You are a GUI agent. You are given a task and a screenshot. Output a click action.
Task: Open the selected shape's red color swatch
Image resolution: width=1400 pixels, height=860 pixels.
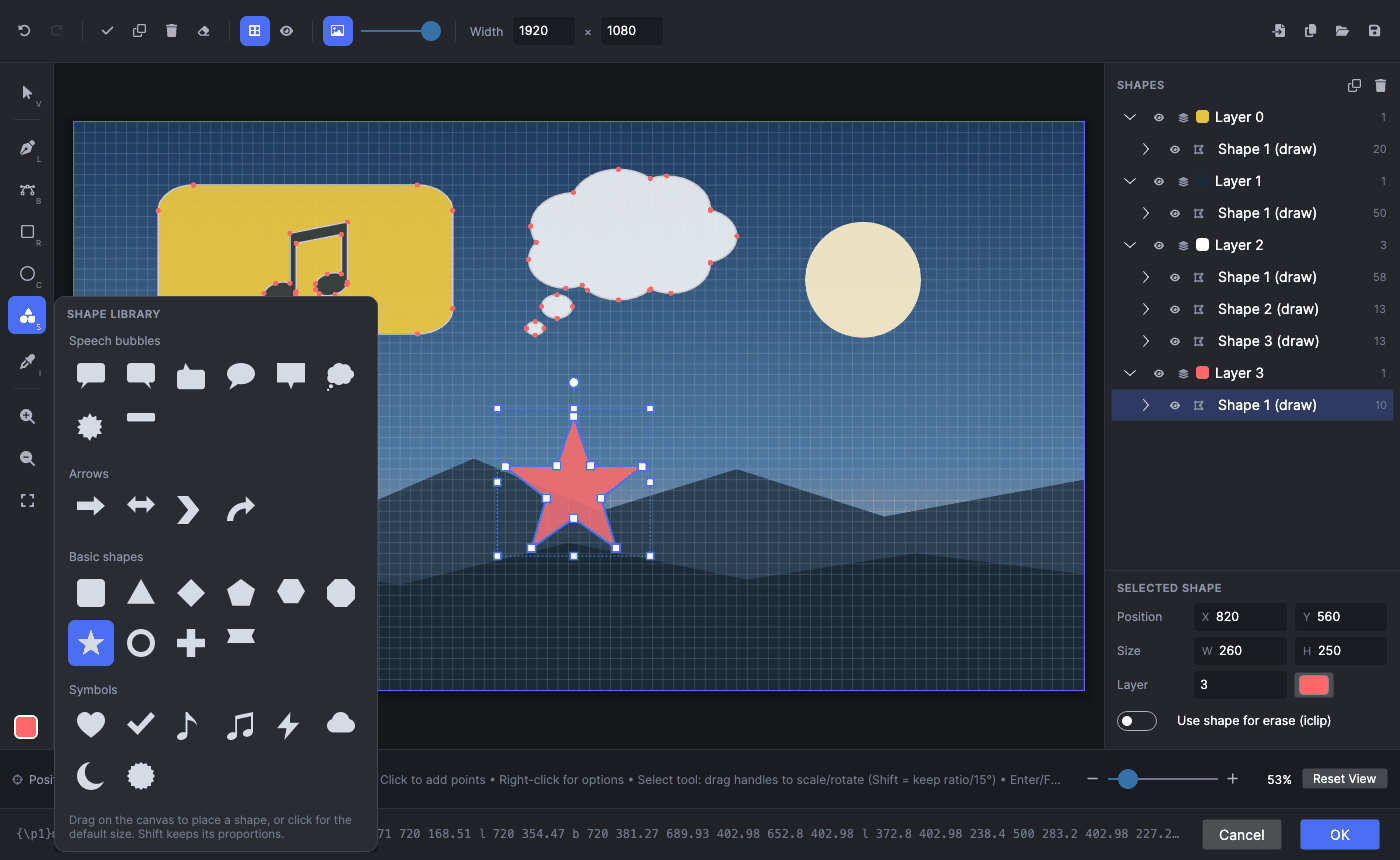click(1314, 685)
